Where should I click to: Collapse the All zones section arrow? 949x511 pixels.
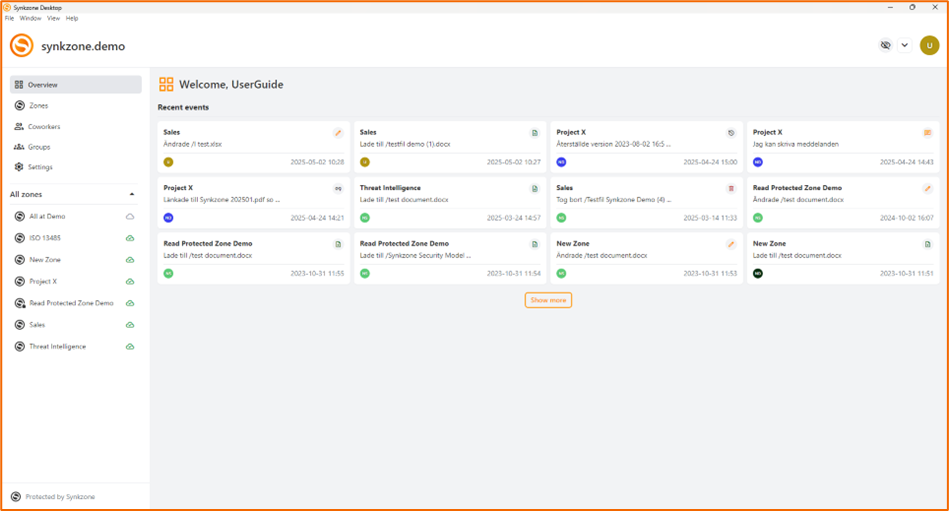point(132,194)
